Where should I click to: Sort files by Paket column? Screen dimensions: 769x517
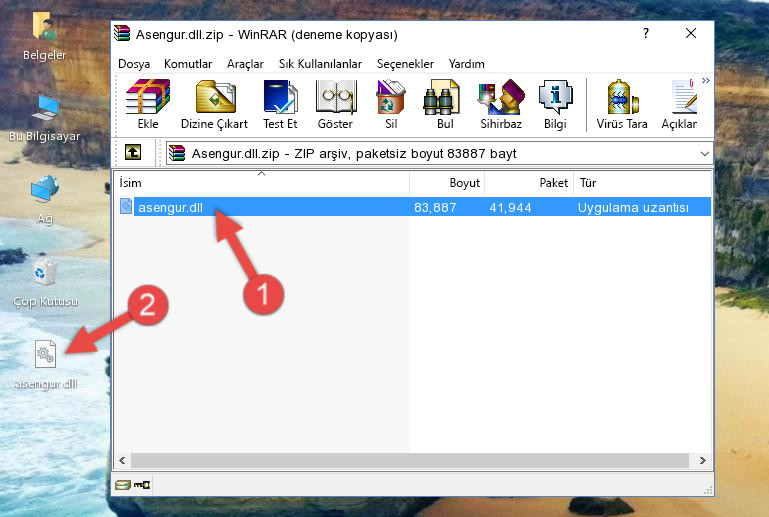click(x=529, y=183)
